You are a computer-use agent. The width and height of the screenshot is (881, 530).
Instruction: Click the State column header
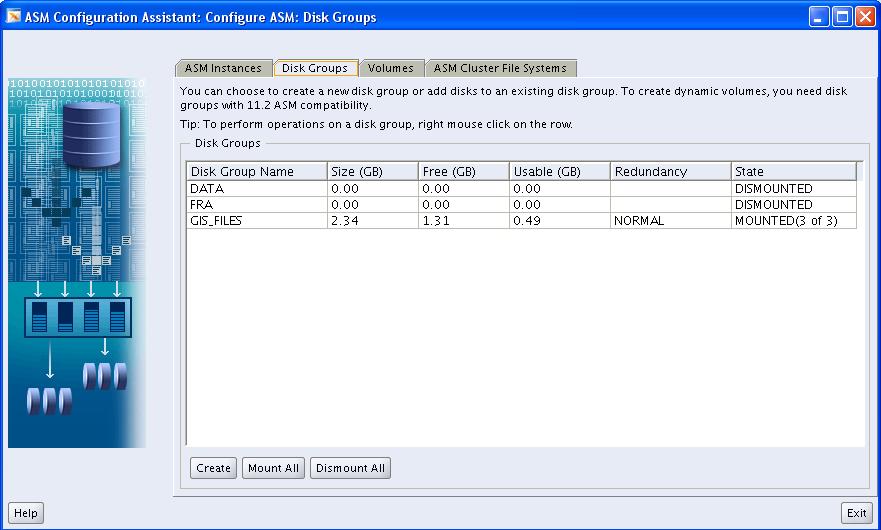point(793,172)
